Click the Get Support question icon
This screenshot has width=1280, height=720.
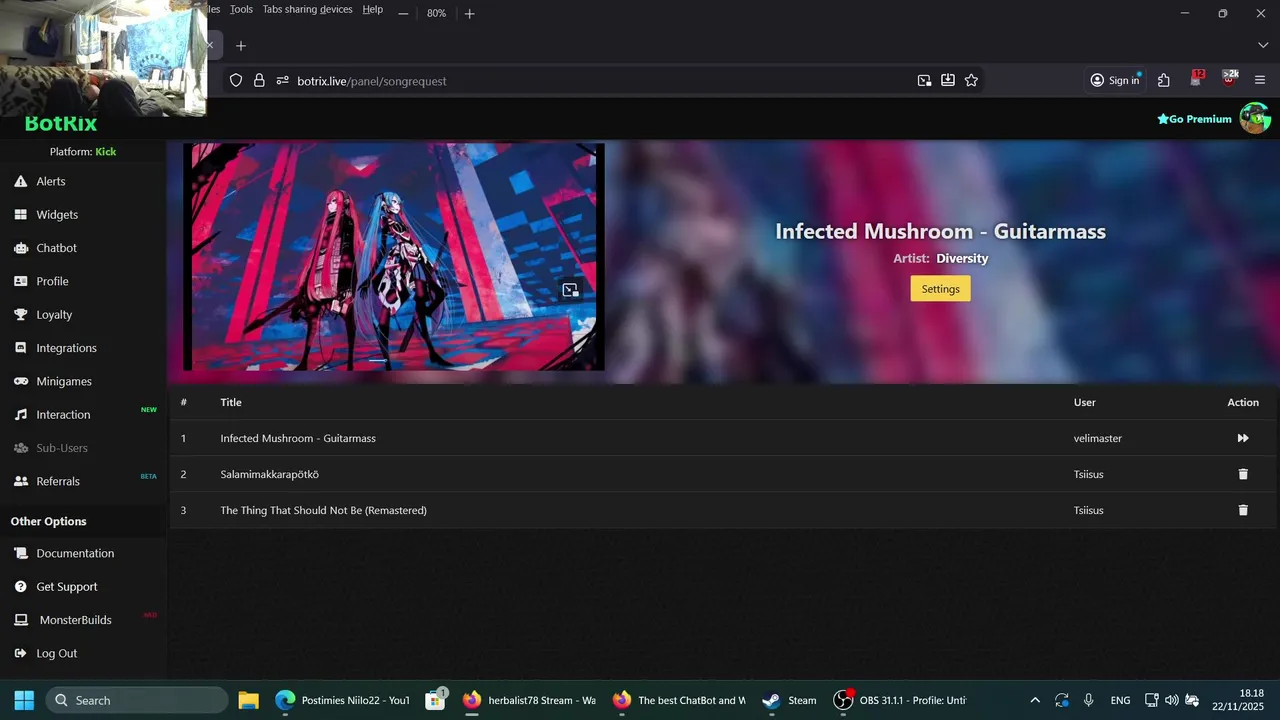[20, 587]
